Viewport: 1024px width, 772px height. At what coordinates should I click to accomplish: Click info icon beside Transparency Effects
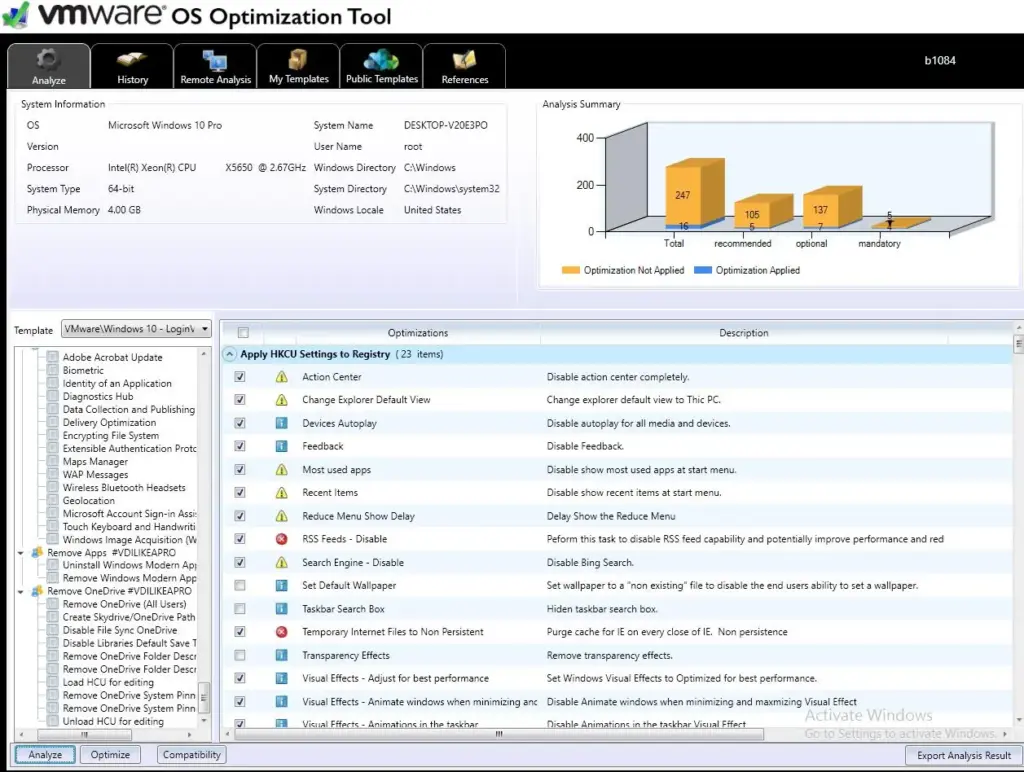tap(281, 655)
